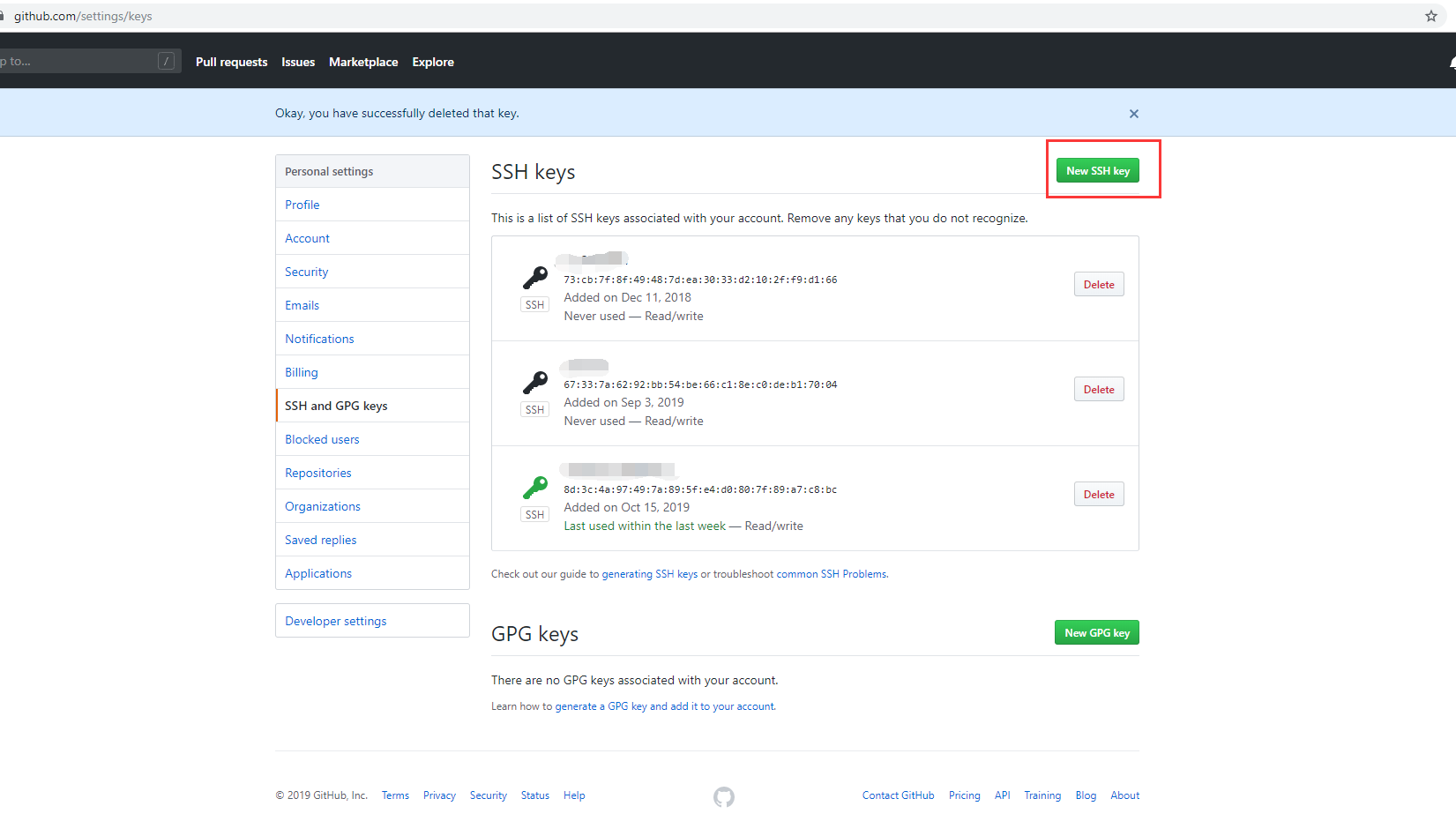Delete the key added on Oct 15, 2019
The height and width of the screenshot is (836, 1456).
[1099, 495]
